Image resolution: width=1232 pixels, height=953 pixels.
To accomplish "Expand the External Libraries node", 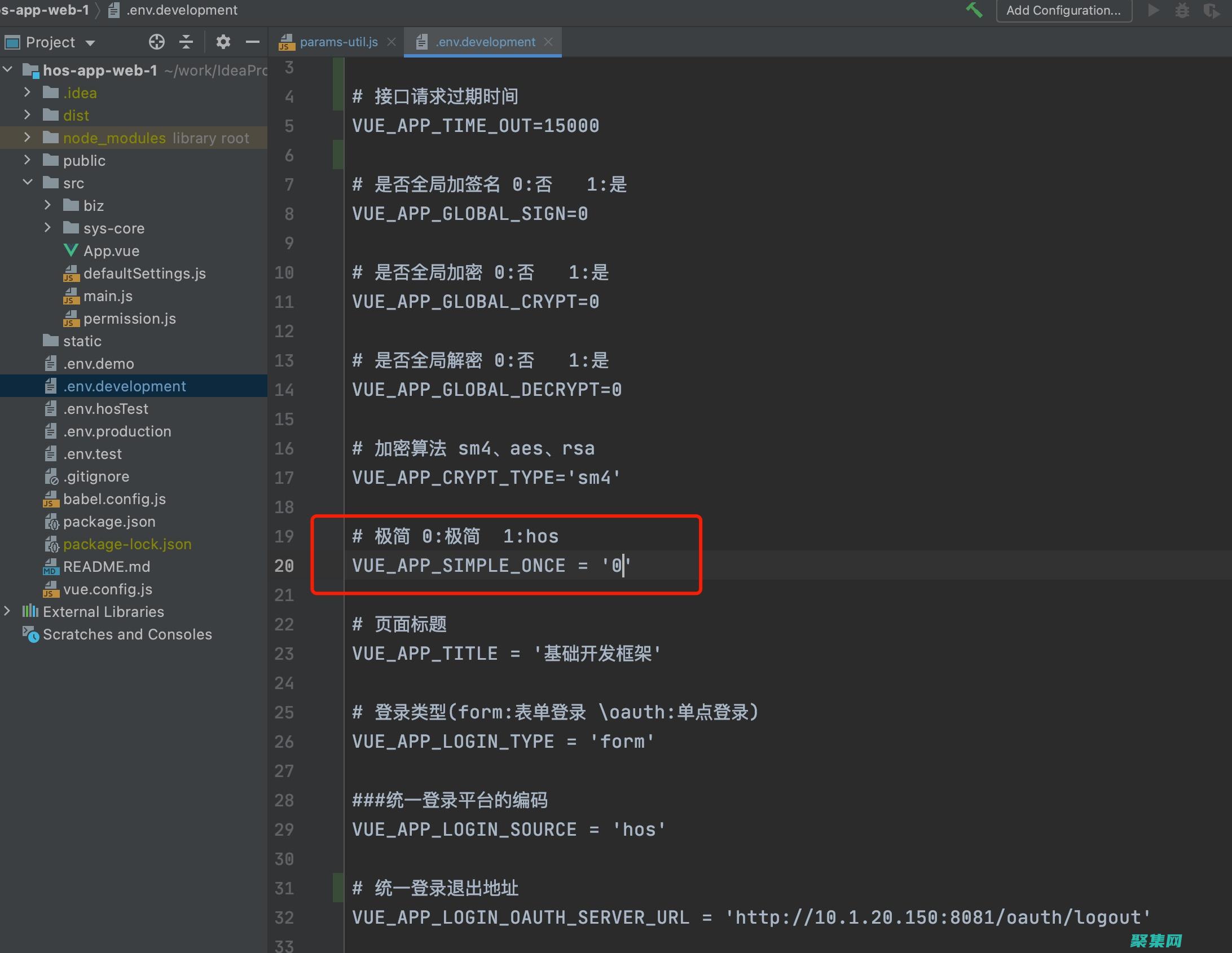I will coord(7,611).
